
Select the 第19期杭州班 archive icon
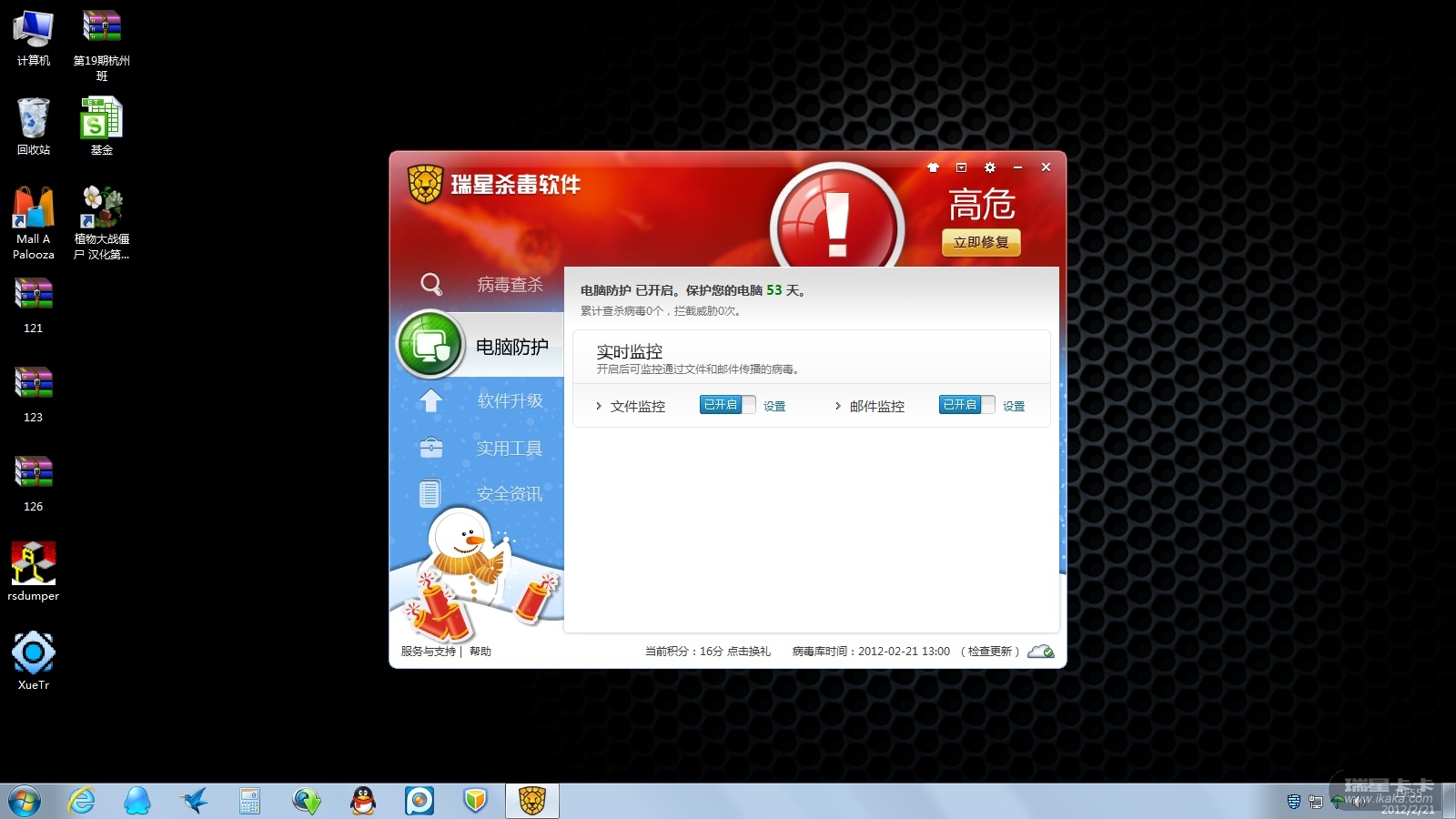[x=102, y=45]
